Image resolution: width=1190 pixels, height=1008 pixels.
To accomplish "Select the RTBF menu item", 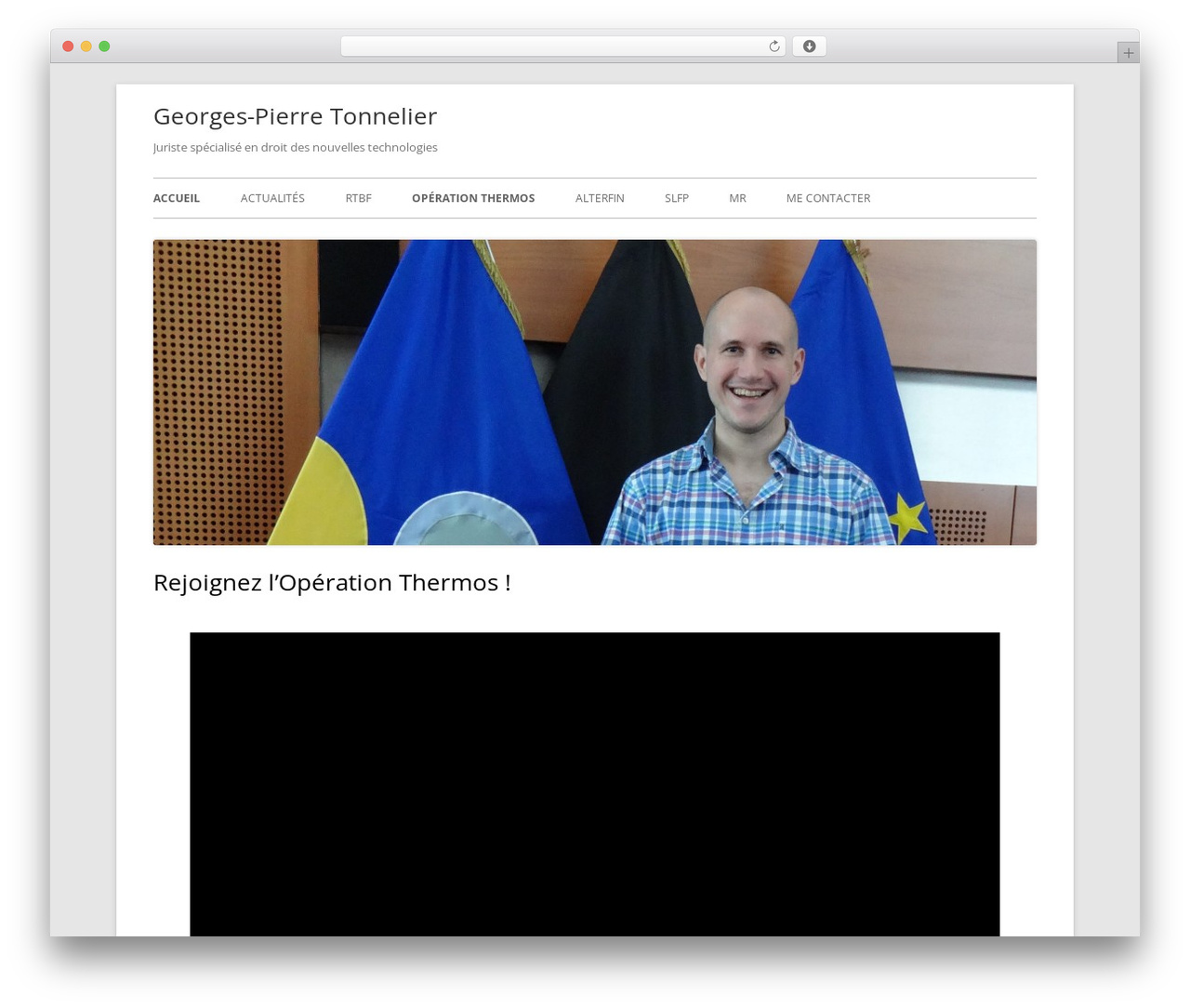I will 358,198.
